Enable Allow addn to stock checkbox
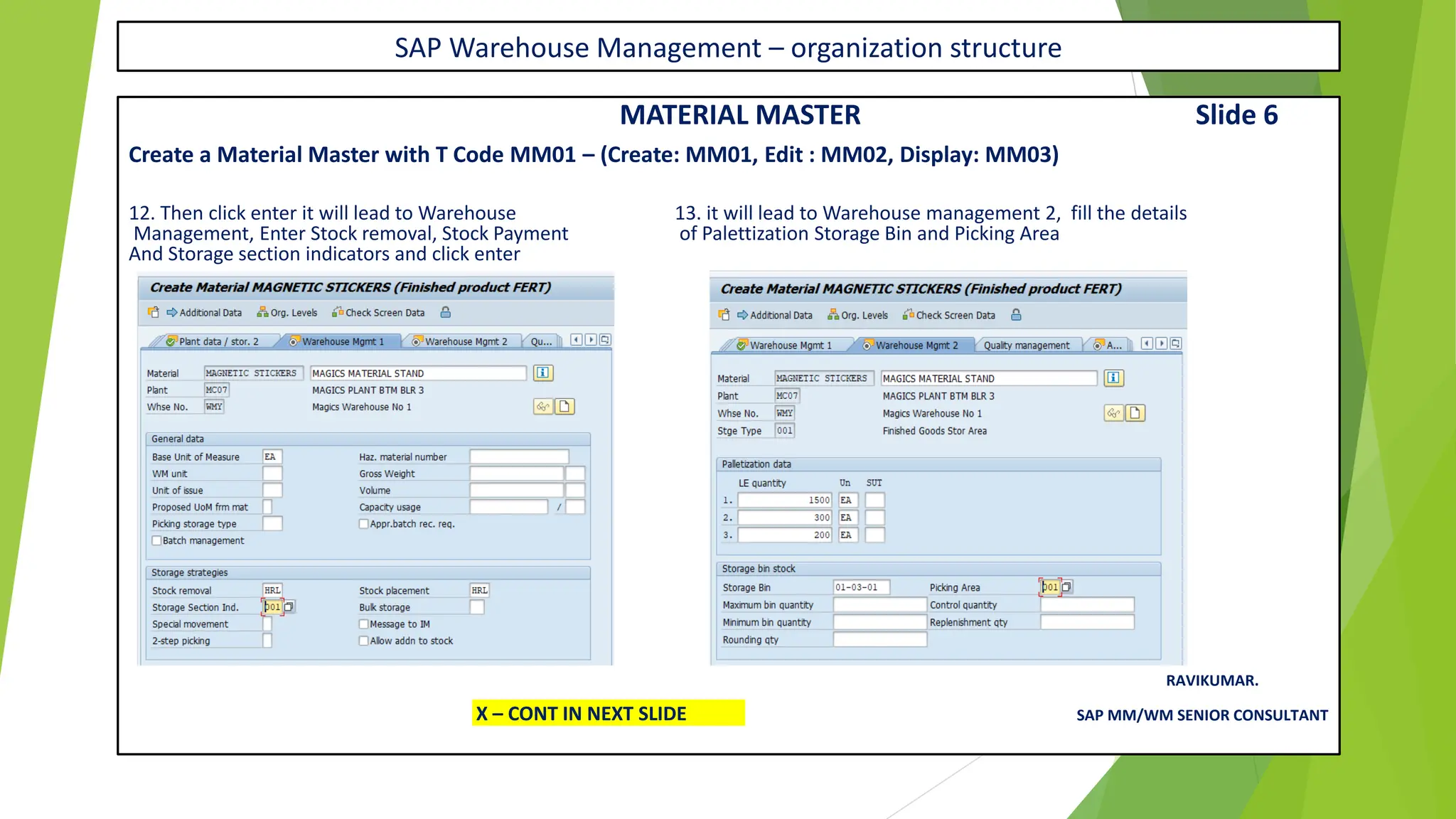This screenshot has height=819, width=1456. (x=364, y=641)
